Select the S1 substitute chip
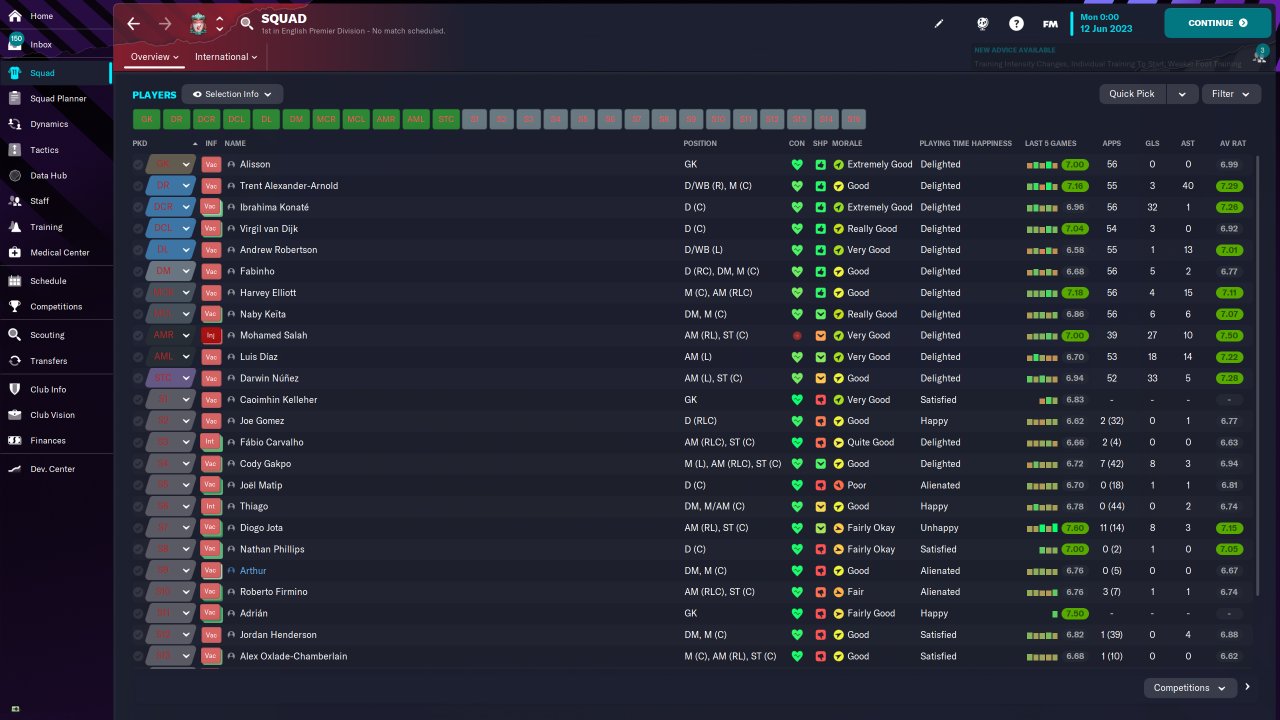This screenshot has height=720, width=1280. [475, 119]
